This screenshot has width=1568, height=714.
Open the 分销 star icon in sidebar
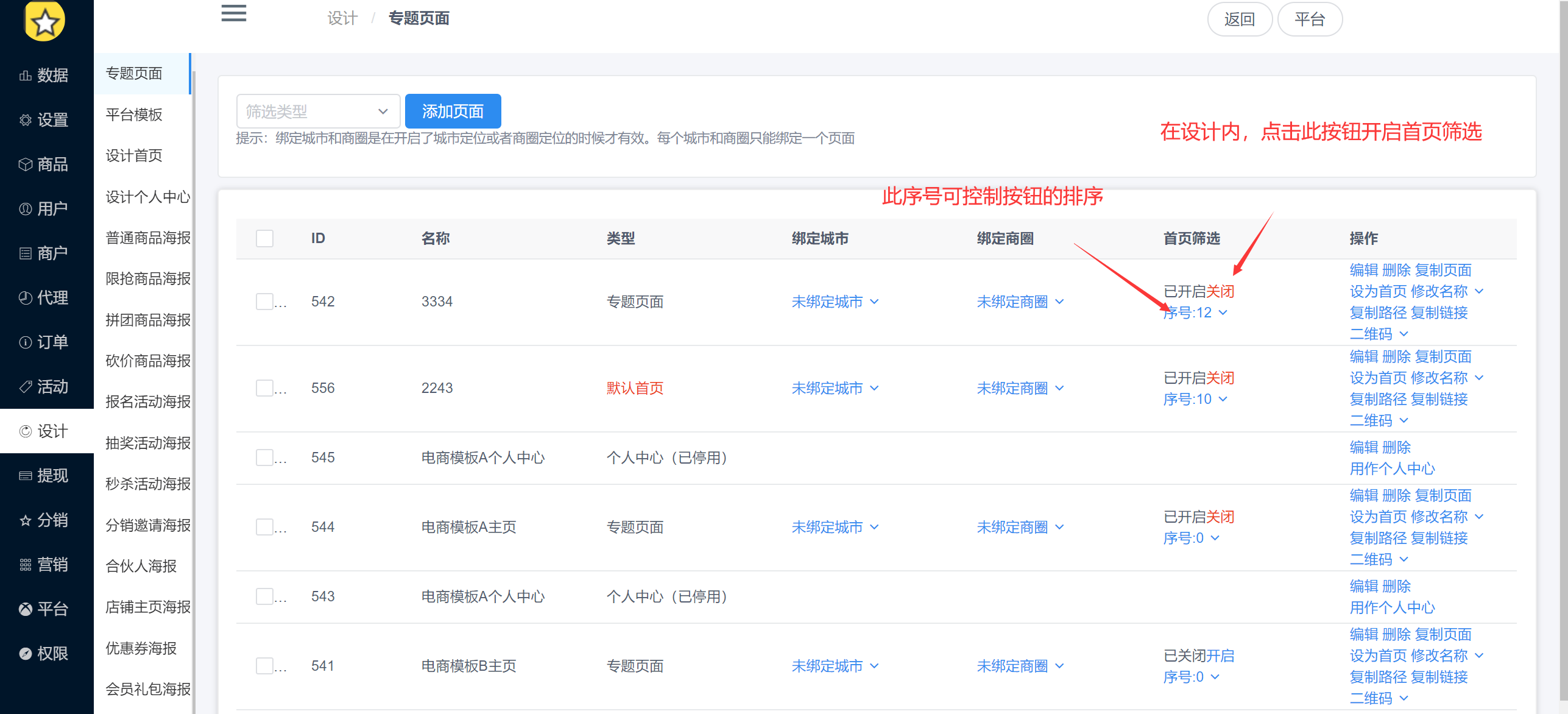pos(25,520)
